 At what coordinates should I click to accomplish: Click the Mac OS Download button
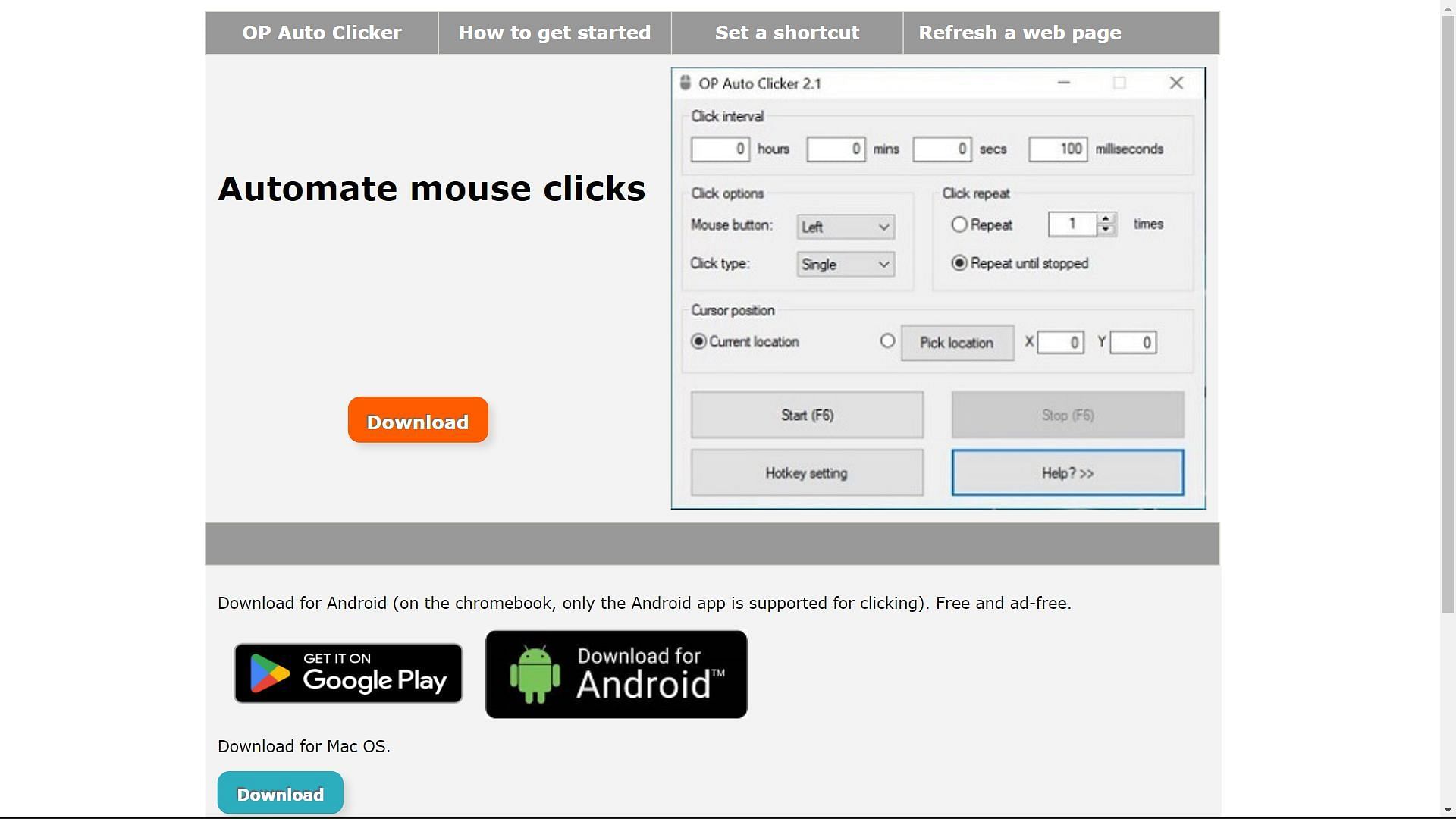pos(280,793)
